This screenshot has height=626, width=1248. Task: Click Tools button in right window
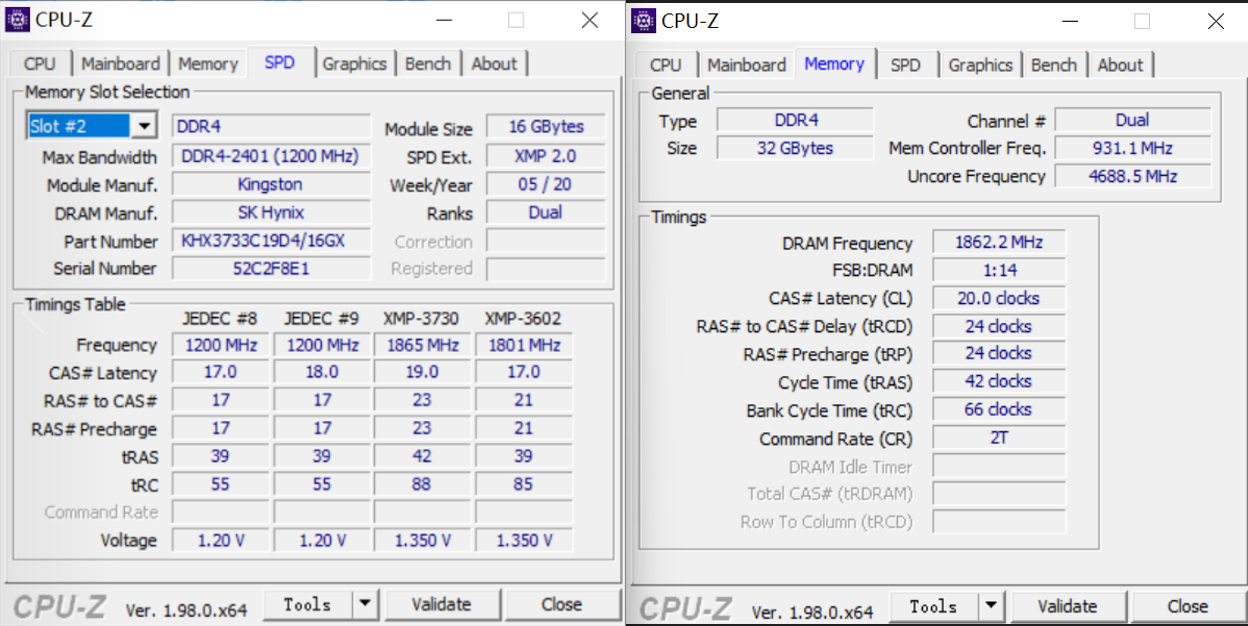point(934,605)
